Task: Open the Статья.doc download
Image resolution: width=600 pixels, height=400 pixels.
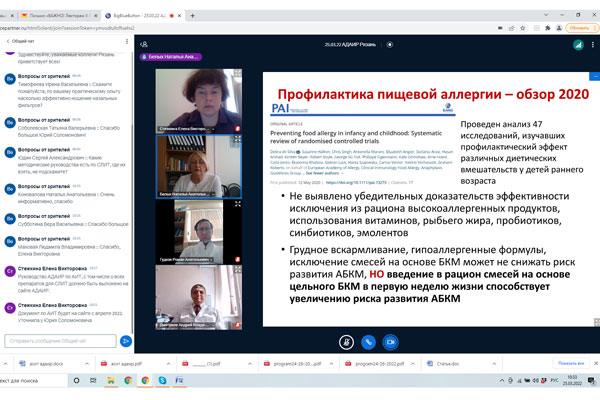Action: click(x=448, y=364)
